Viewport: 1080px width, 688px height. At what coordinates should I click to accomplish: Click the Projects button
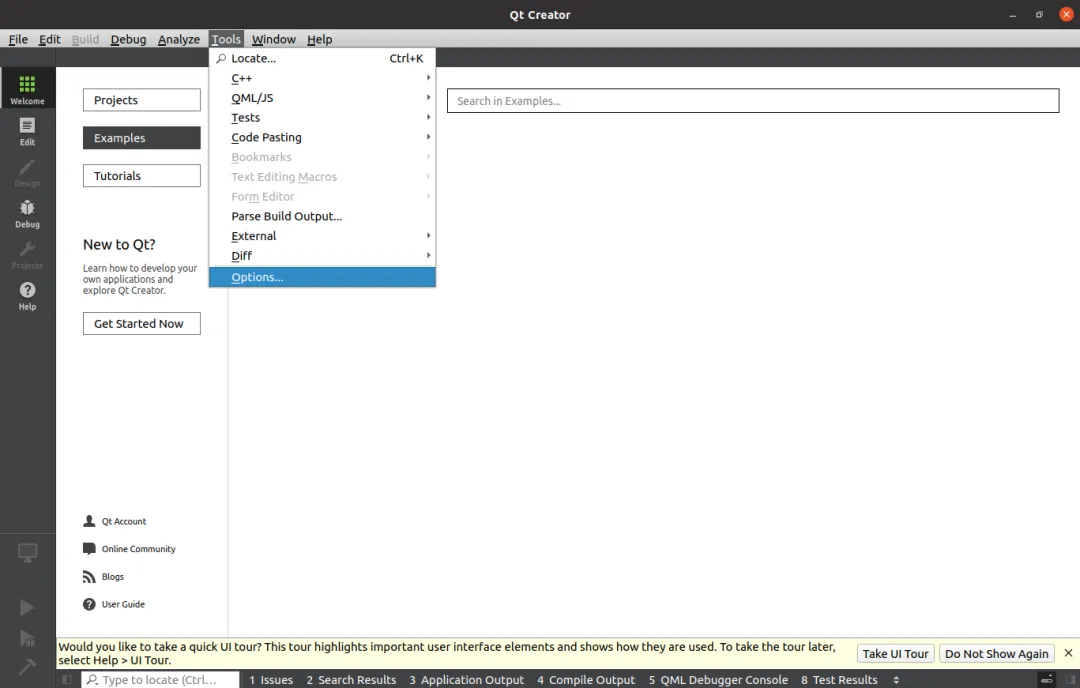coord(142,100)
